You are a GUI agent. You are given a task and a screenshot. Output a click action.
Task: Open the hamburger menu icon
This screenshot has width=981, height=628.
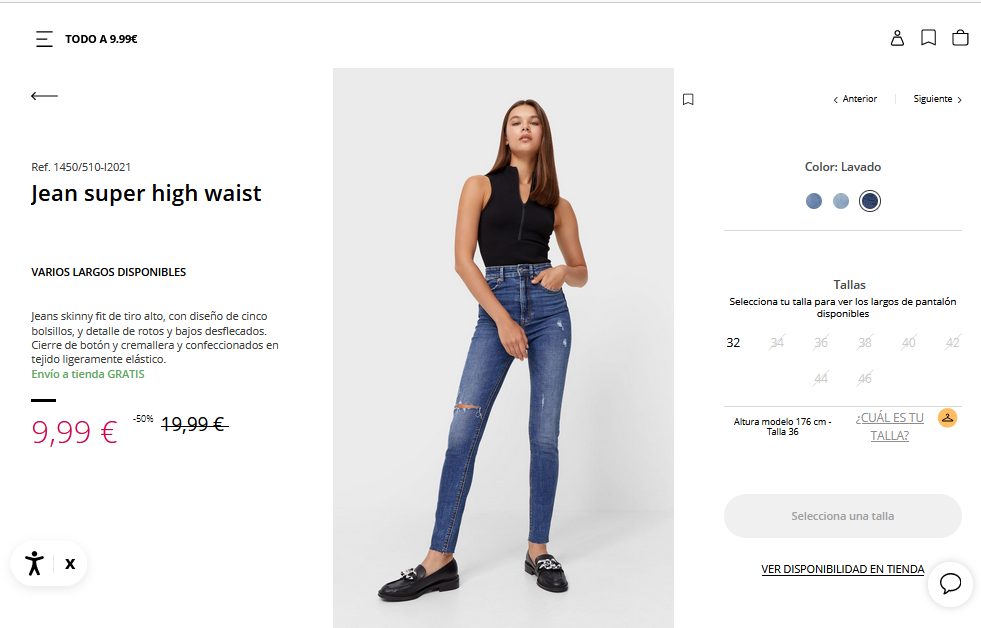click(44, 39)
